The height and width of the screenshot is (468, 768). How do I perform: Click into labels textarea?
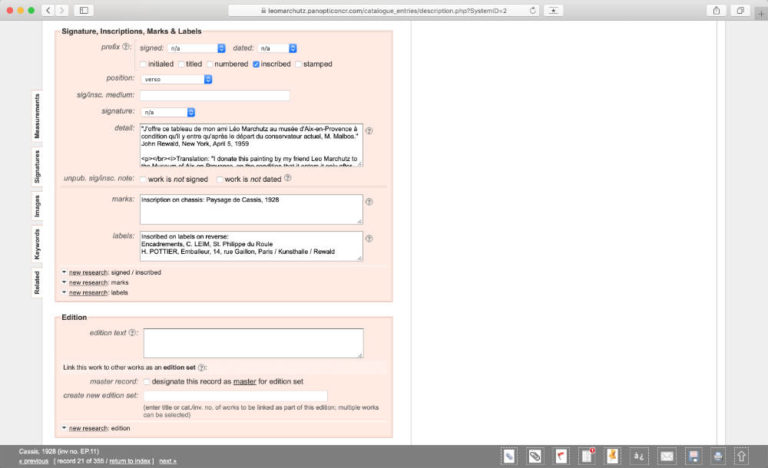click(252, 246)
